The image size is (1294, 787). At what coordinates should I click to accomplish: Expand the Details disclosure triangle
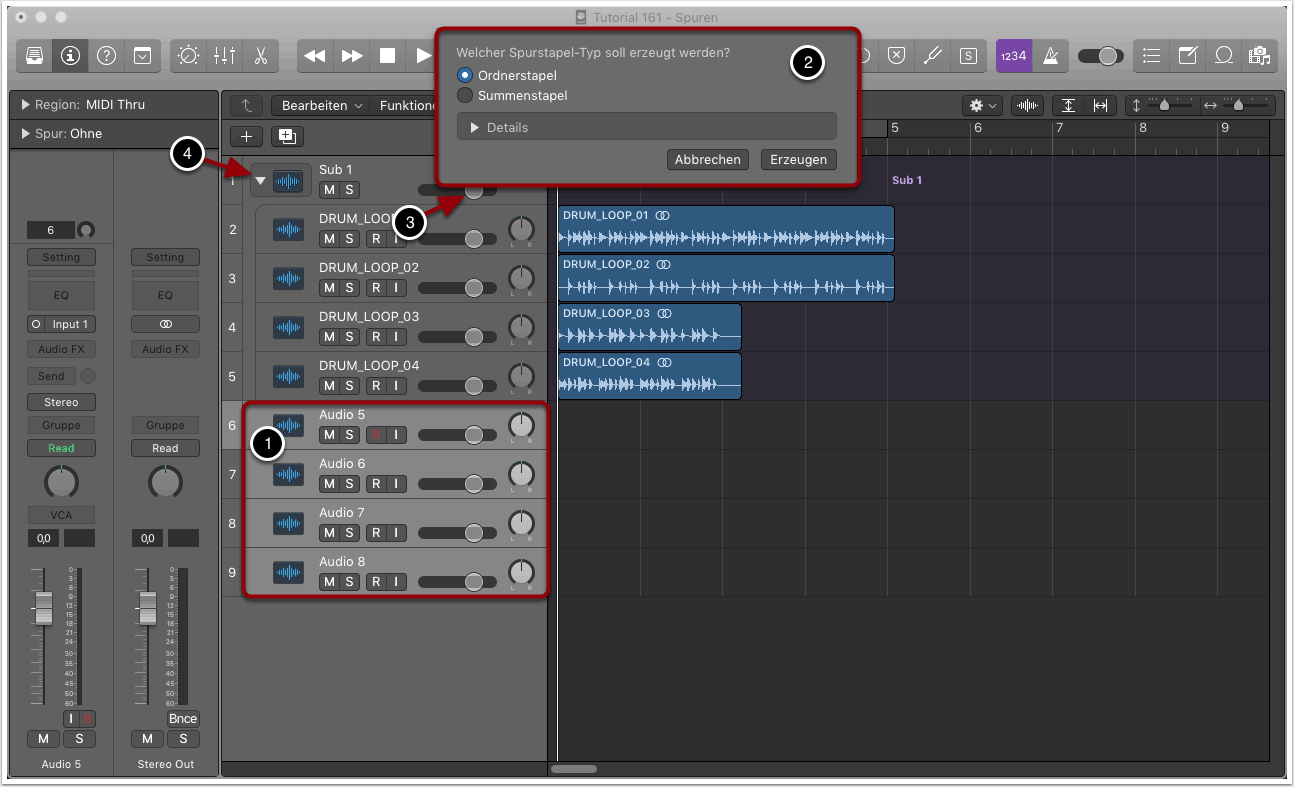475,128
